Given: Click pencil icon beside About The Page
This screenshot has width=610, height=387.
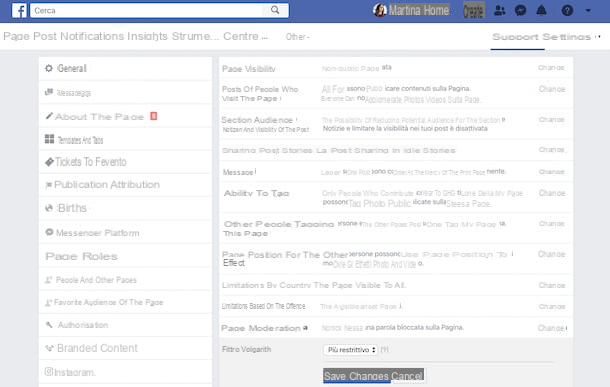Looking at the screenshot, I should click(49, 116).
